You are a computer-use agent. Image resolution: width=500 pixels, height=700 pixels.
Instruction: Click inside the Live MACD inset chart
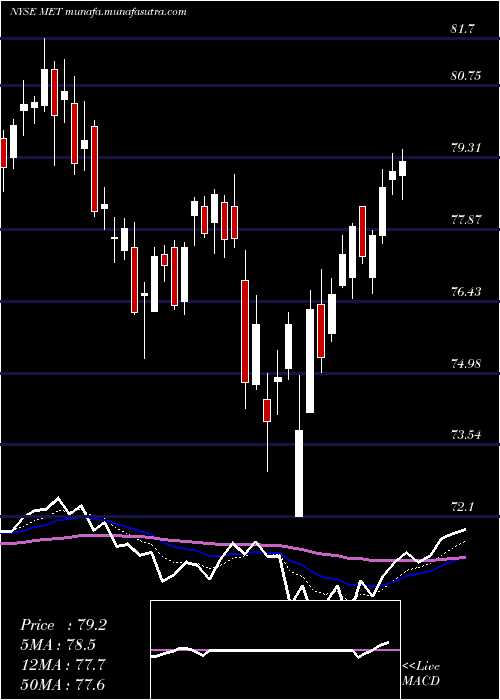(275, 650)
